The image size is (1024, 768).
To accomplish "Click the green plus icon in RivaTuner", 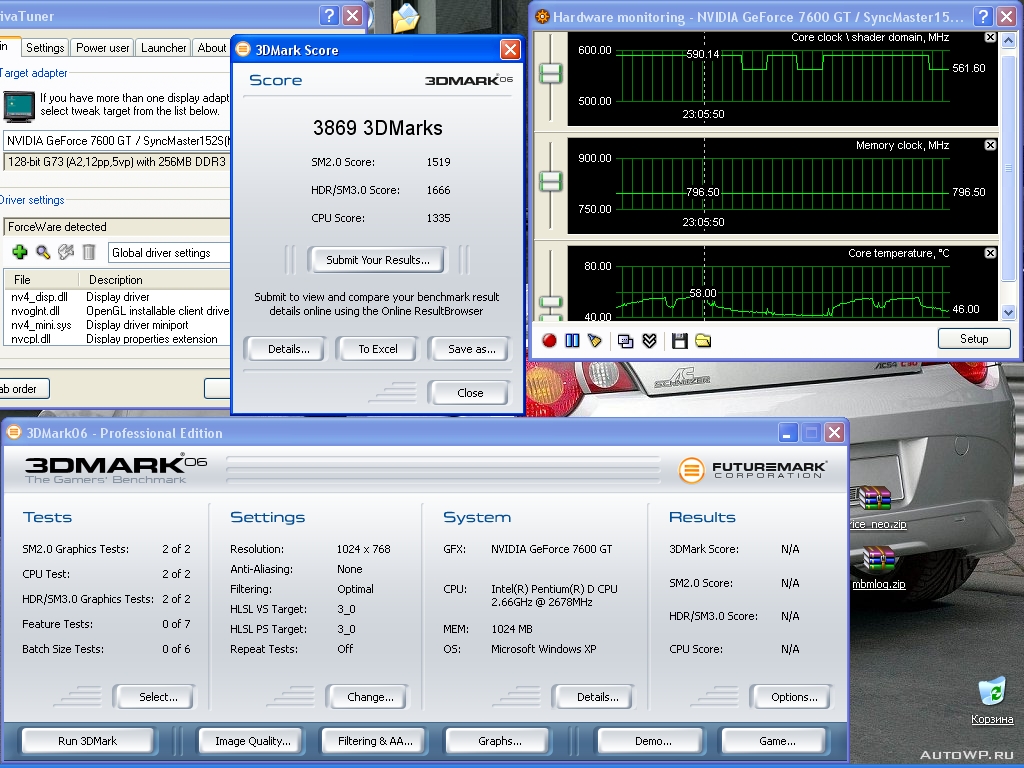I will point(20,252).
